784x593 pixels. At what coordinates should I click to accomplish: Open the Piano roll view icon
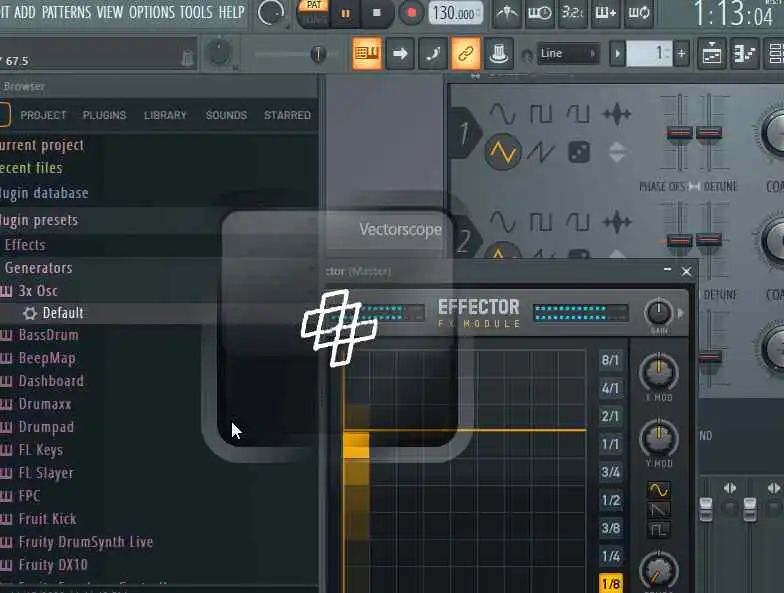(x=744, y=53)
